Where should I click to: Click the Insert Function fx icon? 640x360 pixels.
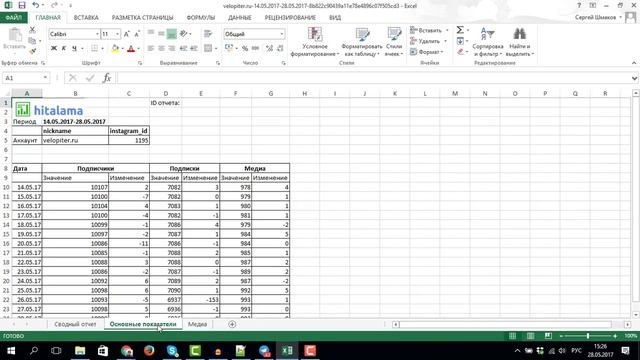[107, 78]
